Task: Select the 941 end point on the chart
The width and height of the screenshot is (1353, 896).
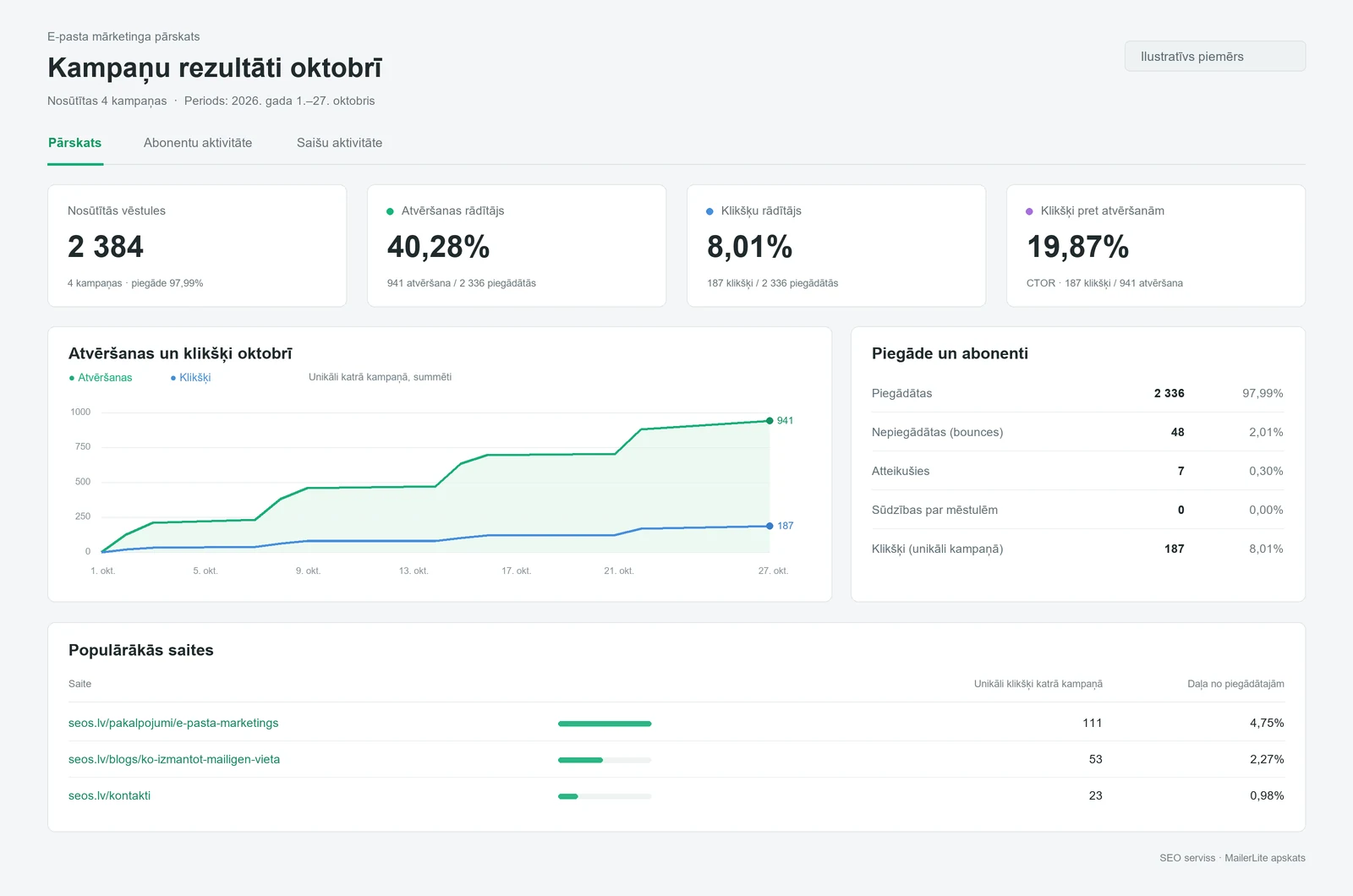Action: 770,420
